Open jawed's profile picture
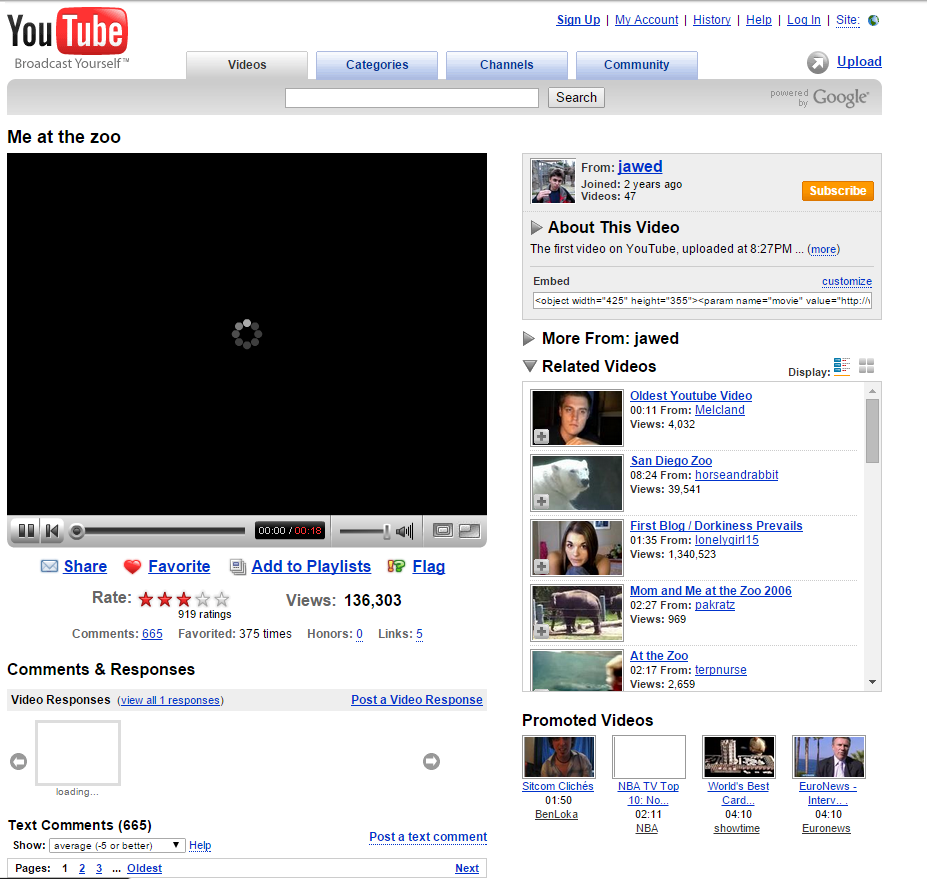The width and height of the screenshot is (927, 879). 553,181
